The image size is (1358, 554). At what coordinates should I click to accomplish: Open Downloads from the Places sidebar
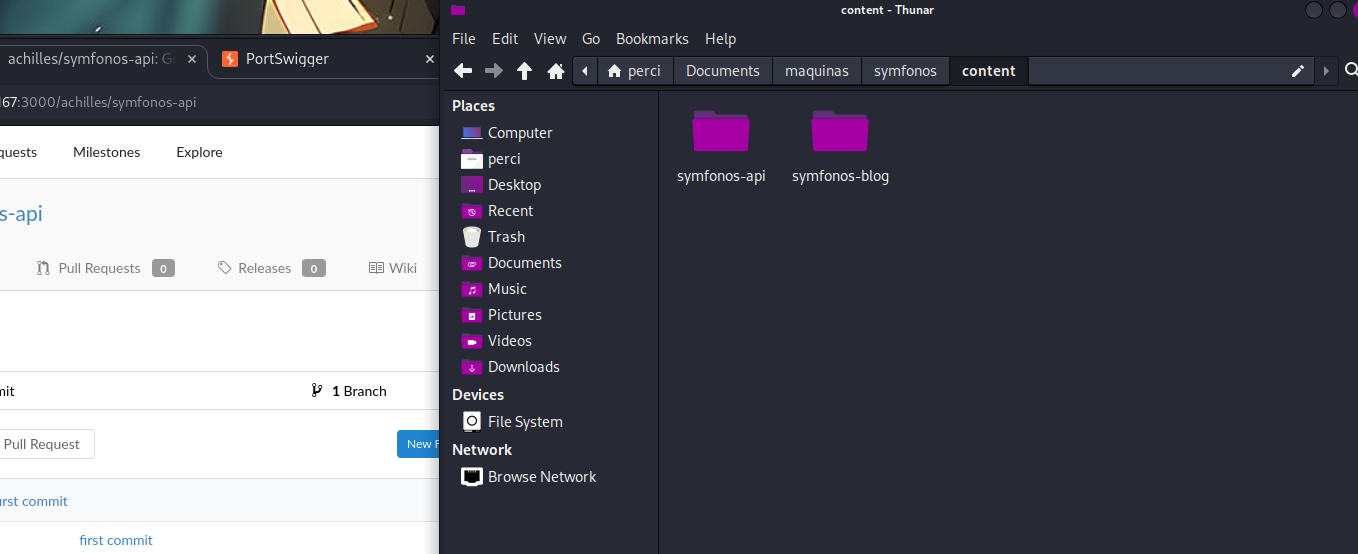point(523,367)
